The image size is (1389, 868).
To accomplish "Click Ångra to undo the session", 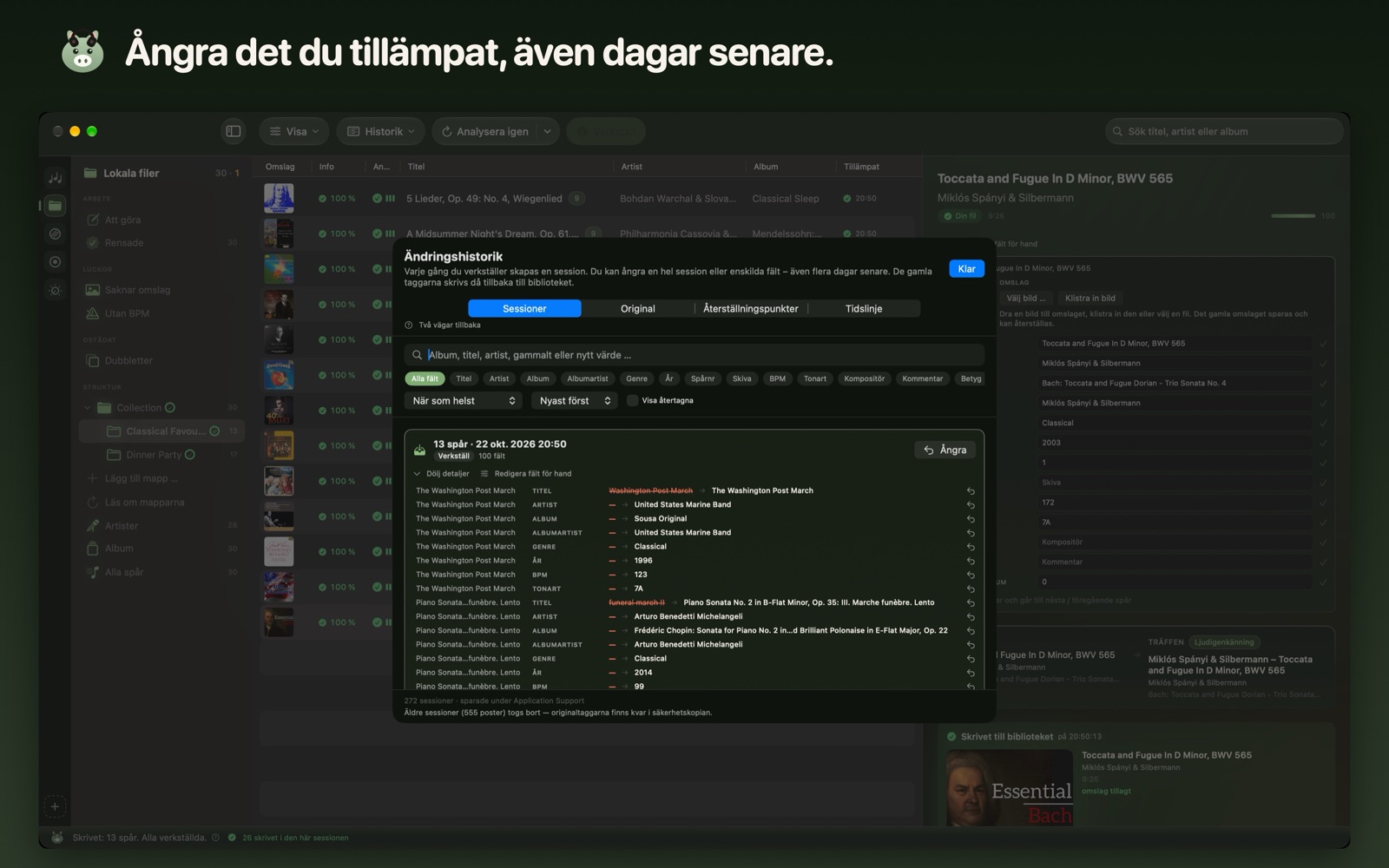I will pos(945,450).
